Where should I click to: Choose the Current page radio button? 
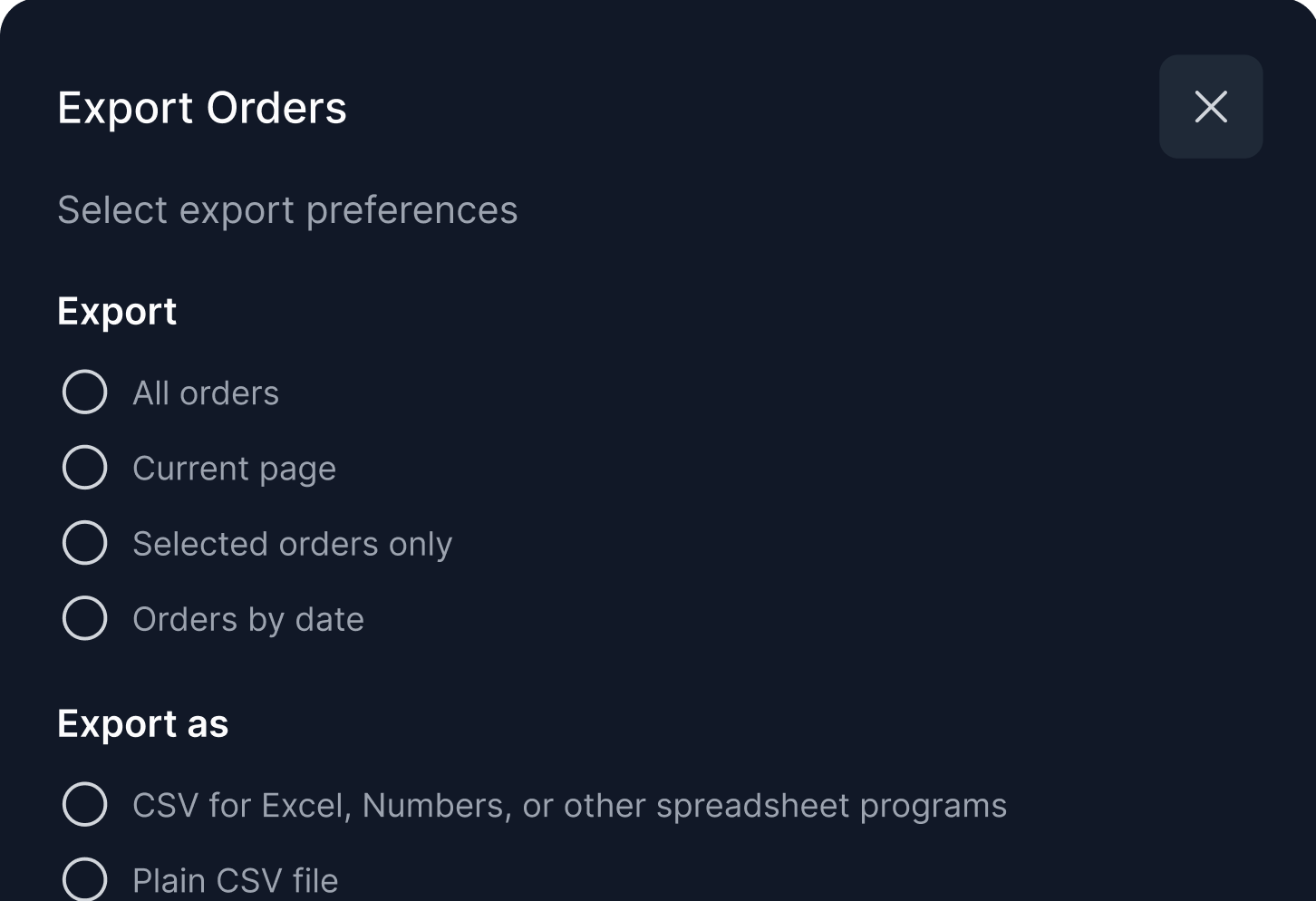[x=84, y=468]
